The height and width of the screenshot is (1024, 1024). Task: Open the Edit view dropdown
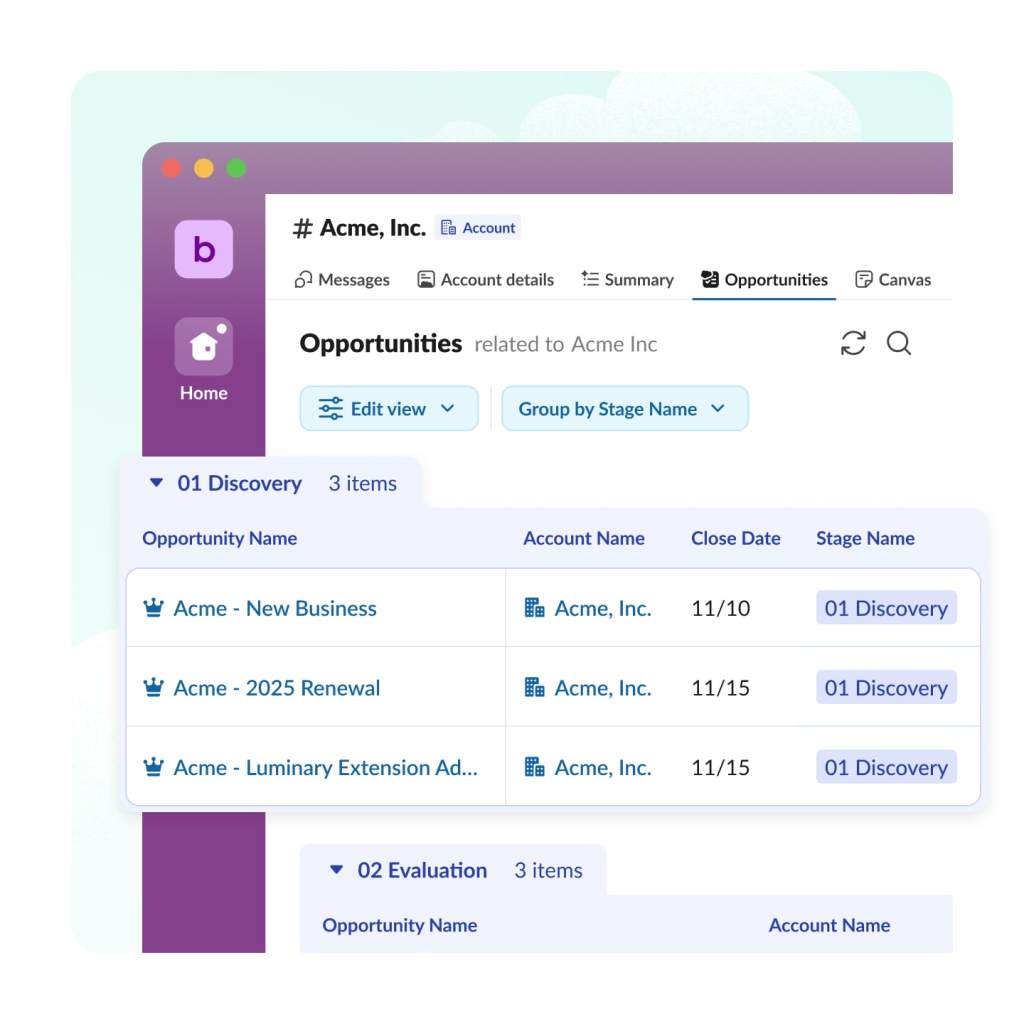388,408
